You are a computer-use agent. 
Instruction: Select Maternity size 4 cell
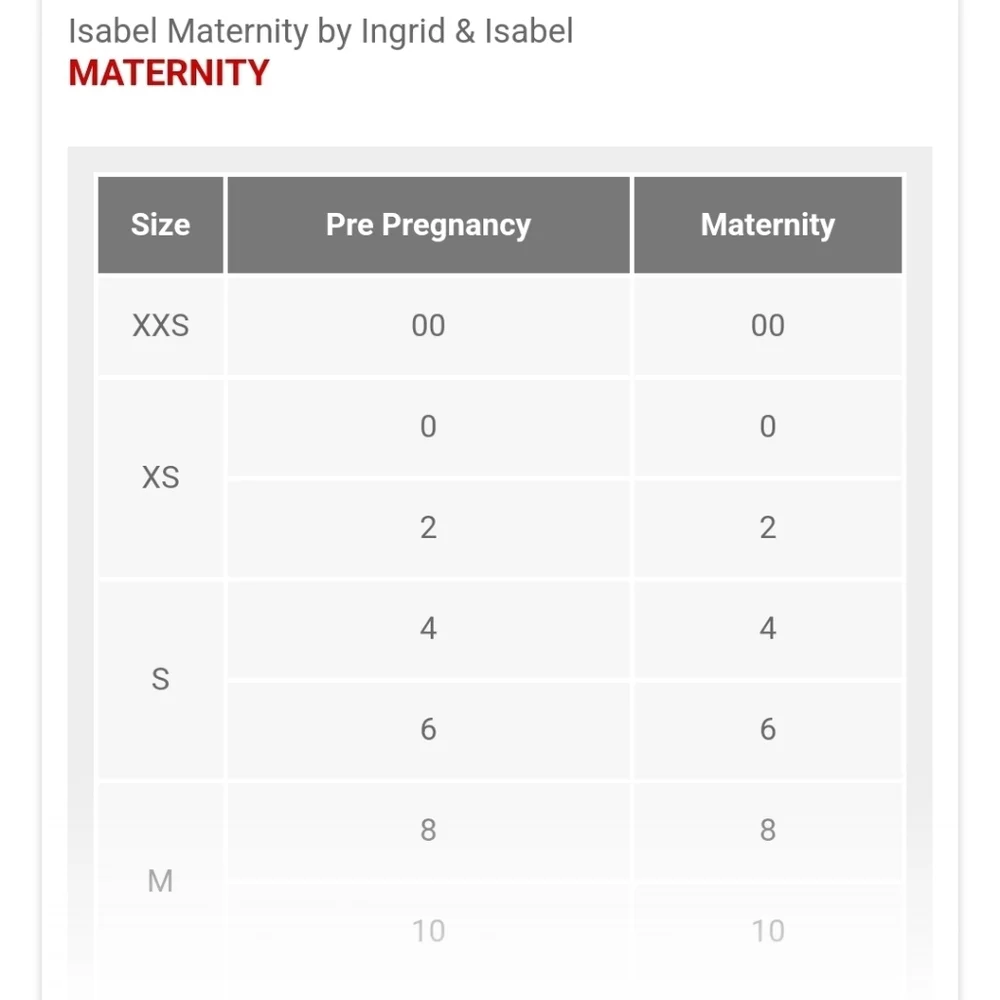pos(767,629)
